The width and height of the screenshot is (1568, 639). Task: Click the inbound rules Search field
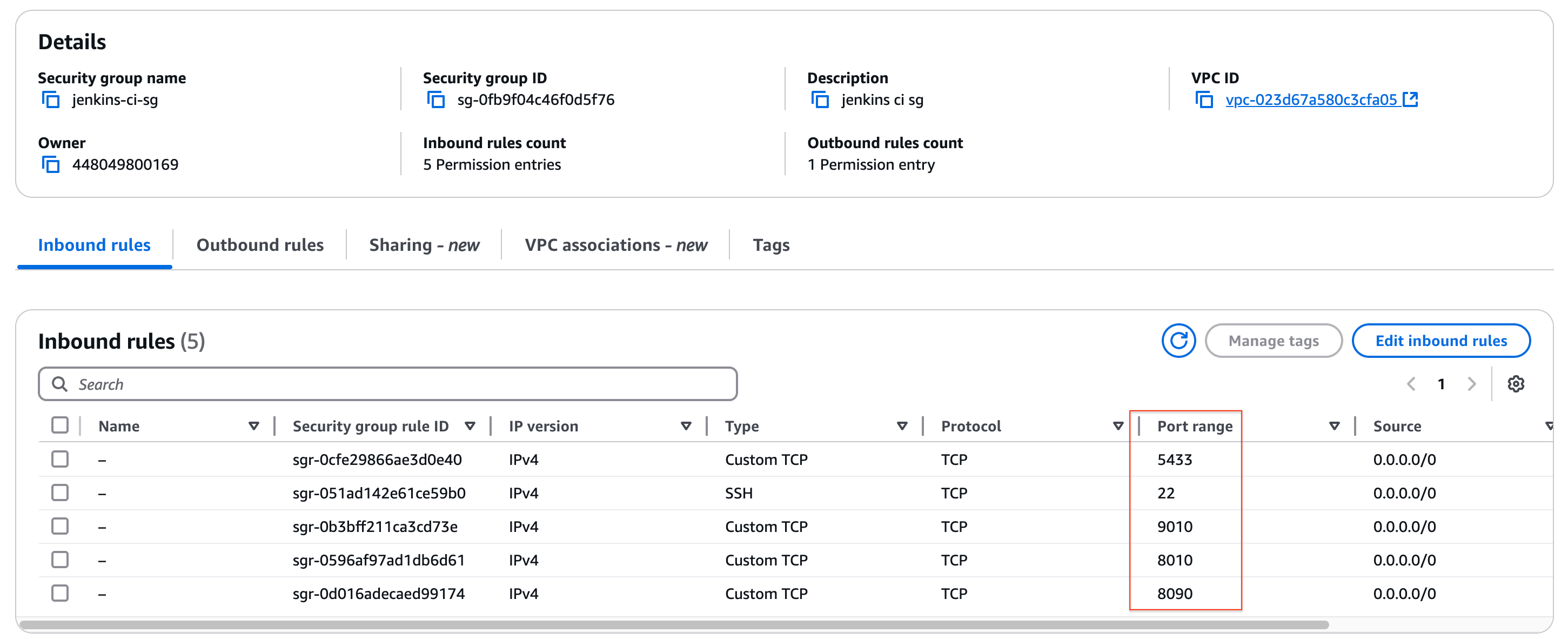click(x=388, y=384)
